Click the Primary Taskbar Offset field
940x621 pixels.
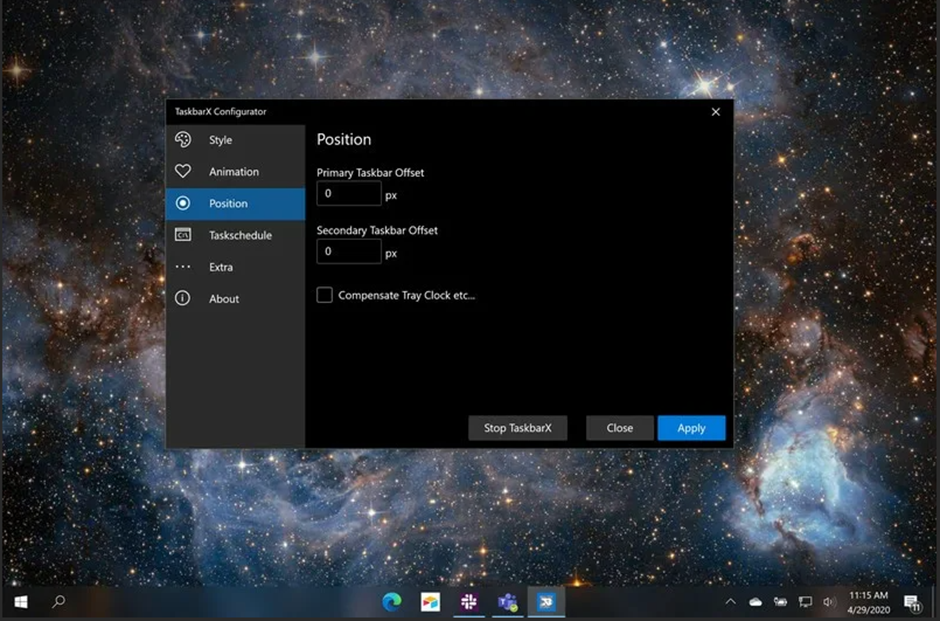tap(349, 194)
